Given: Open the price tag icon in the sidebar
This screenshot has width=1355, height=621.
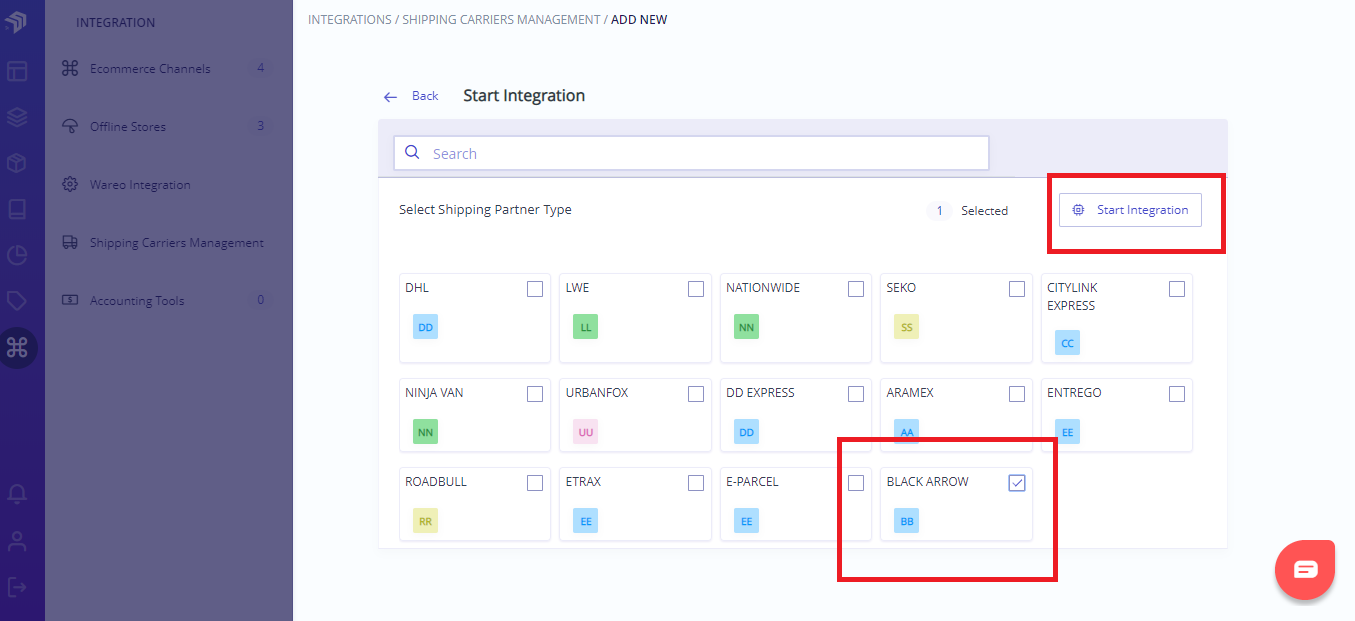Looking at the screenshot, I should [16, 301].
